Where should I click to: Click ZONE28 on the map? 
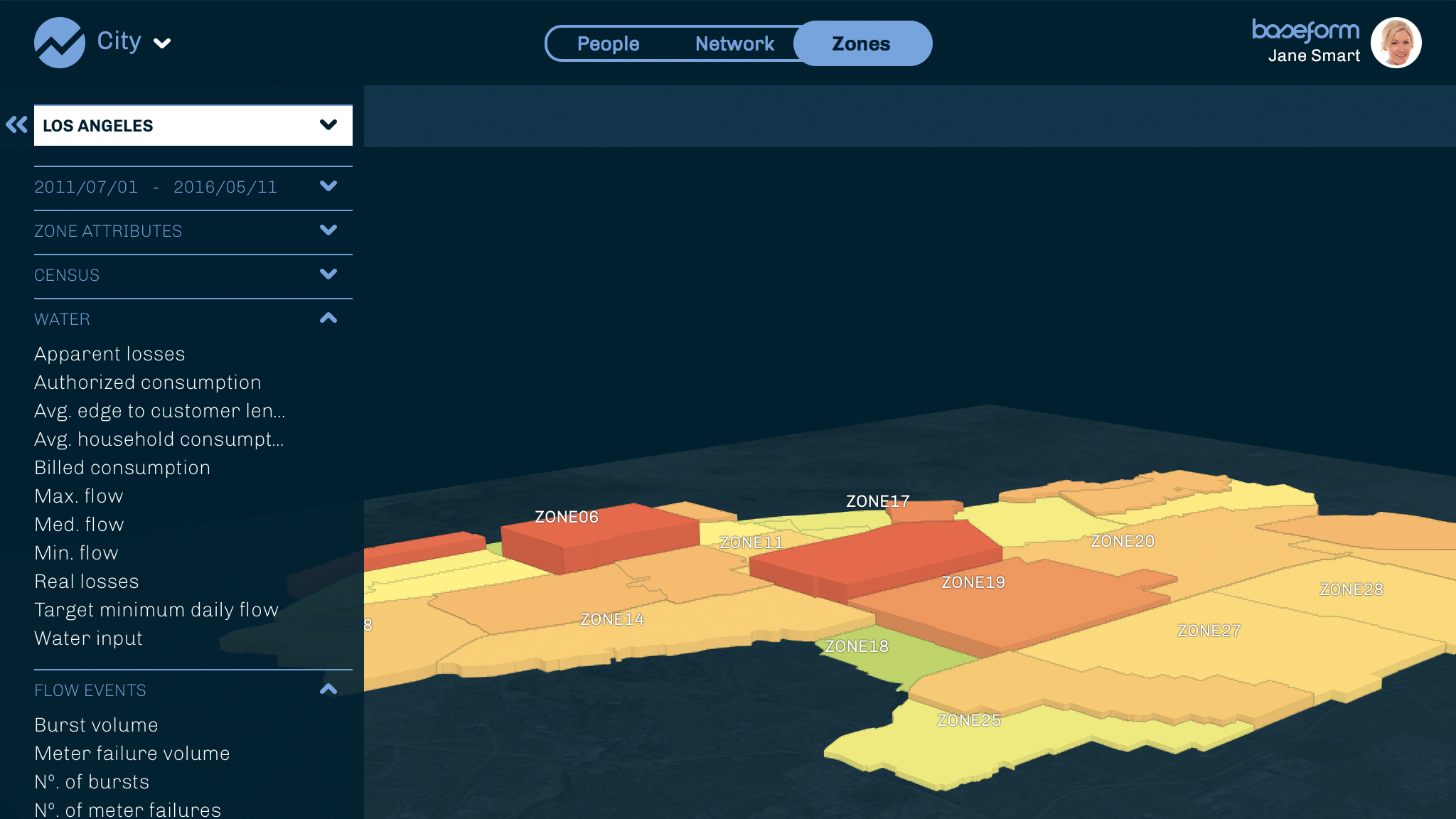[1351, 589]
